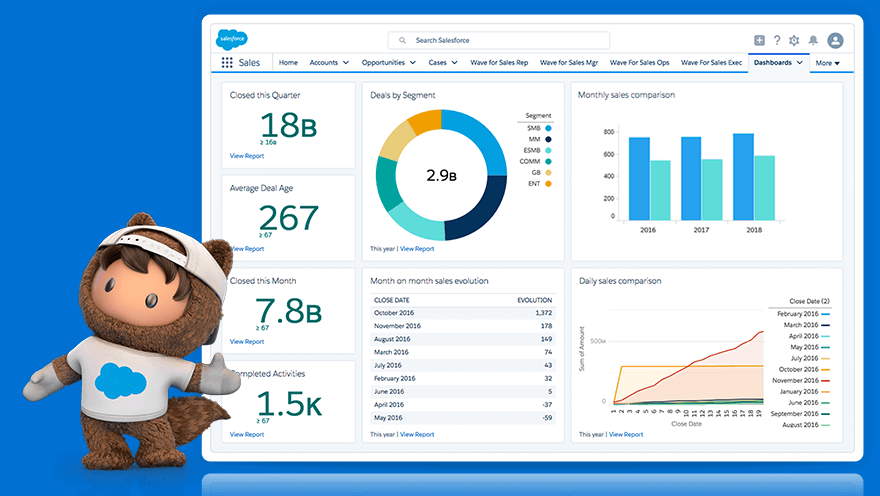Image resolution: width=880 pixels, height=496 pixels.
Task: Sort by the CLOSE DATE column header
Action: [392, 300]
